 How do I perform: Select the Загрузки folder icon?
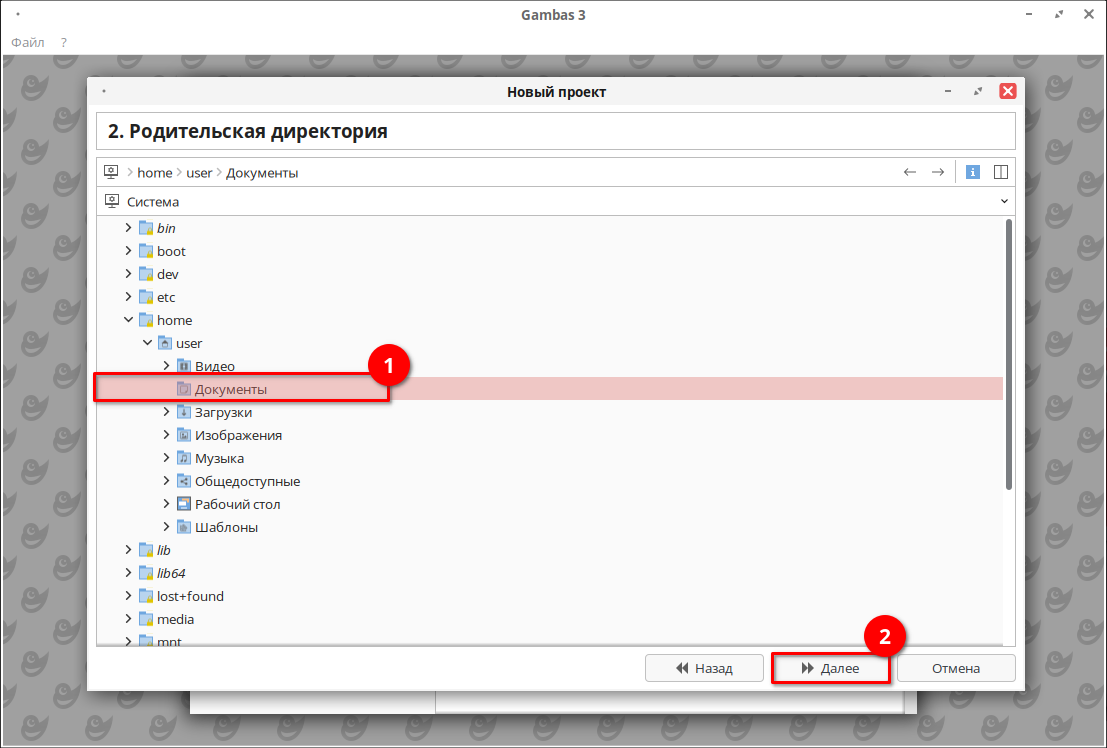click(x=184, y=412)
